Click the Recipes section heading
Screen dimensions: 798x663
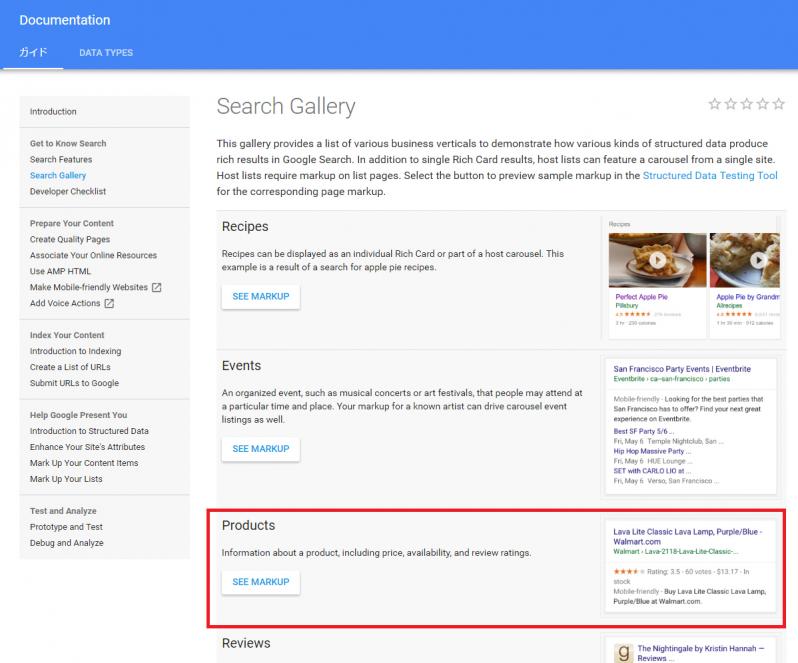click(x=245, y=226)
